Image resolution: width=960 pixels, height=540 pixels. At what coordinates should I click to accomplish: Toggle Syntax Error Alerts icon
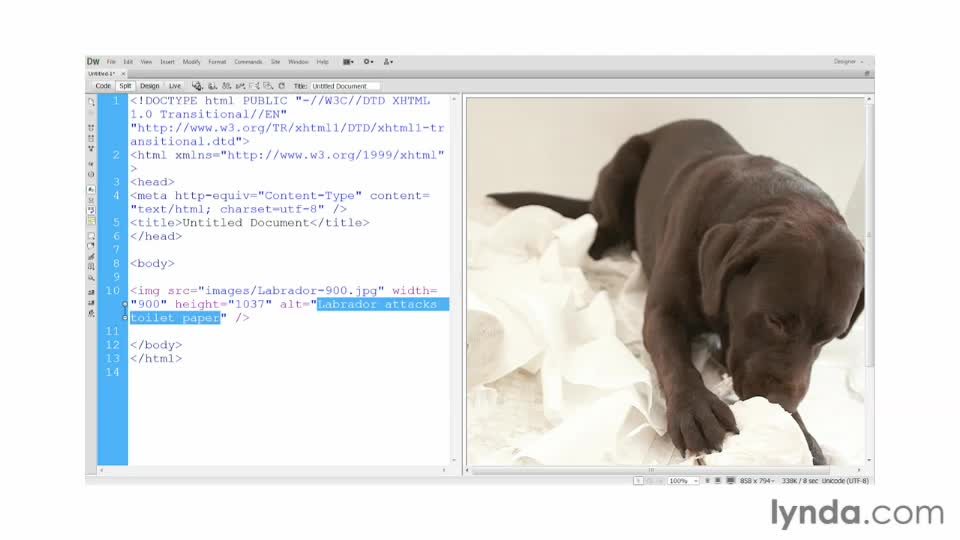point(91,220)
